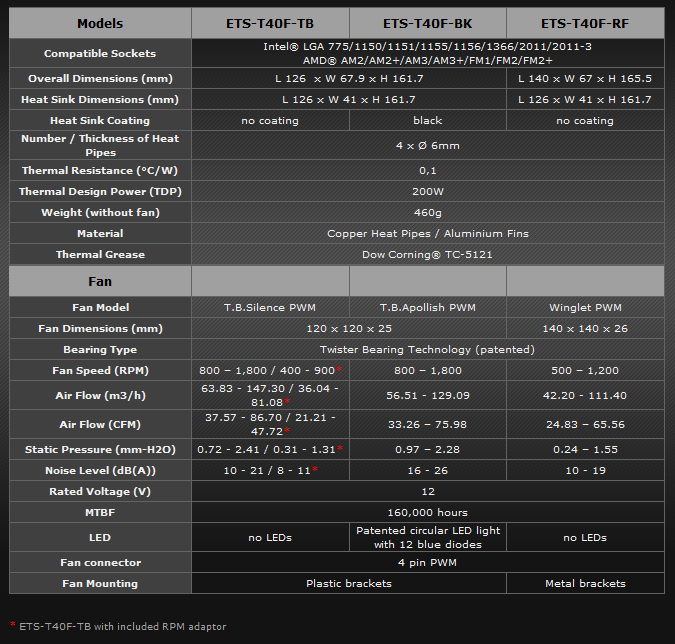675x644 pixels.
Task: Click the '33.26 – 75.98' CFM cell
Action: pyautogui.click(x=427, y=424)
